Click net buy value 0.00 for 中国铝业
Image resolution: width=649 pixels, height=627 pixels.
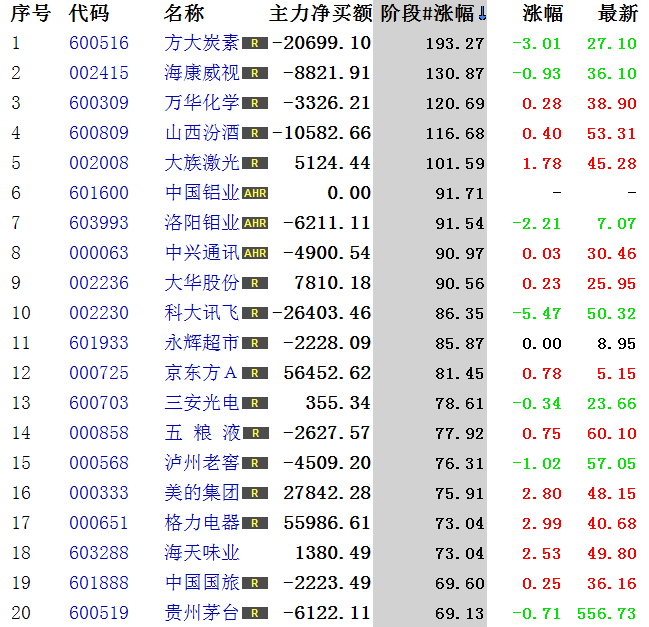click(349, 193)
